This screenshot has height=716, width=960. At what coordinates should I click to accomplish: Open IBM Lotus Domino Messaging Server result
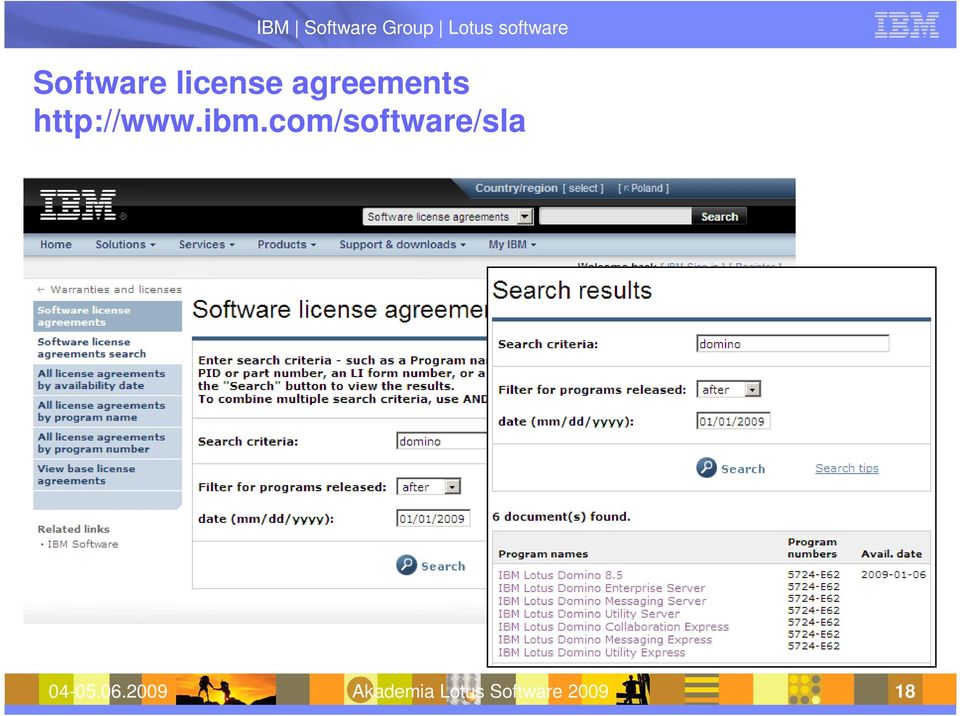[x=602, y=601]
